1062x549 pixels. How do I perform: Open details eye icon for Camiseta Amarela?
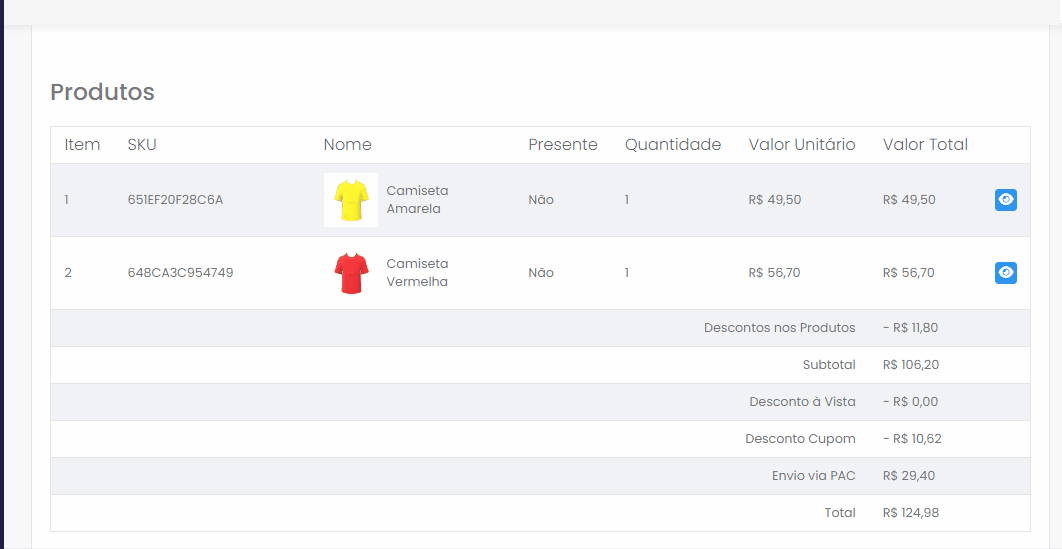click(x=1006, y=200)
